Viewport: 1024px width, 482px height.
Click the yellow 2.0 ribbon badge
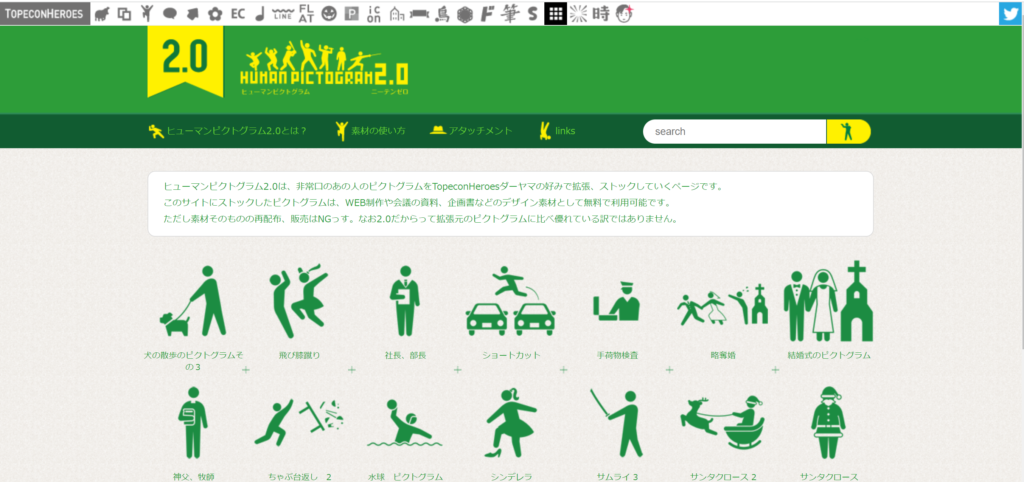pos(185,61)
